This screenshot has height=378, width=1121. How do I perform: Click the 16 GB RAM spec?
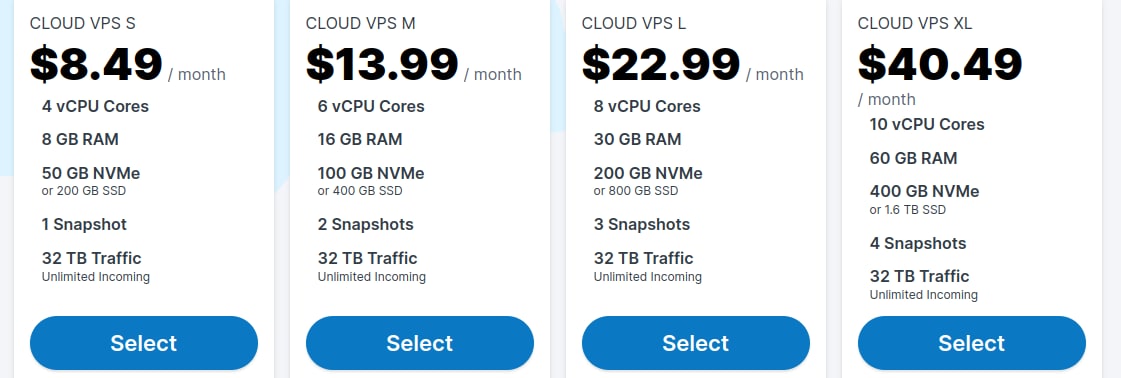360,139
